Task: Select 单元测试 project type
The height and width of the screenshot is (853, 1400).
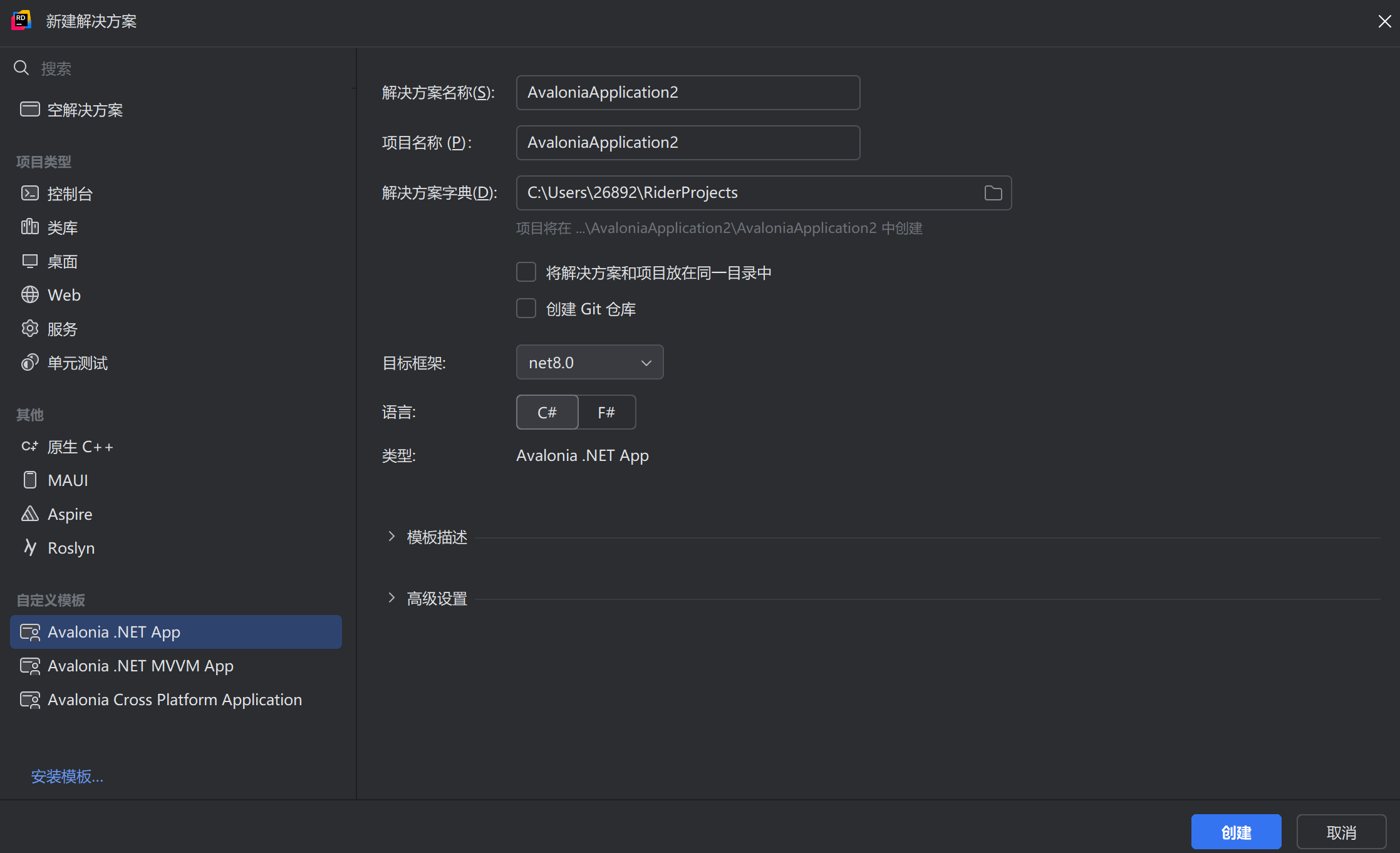Action: [x=176, y=363]
